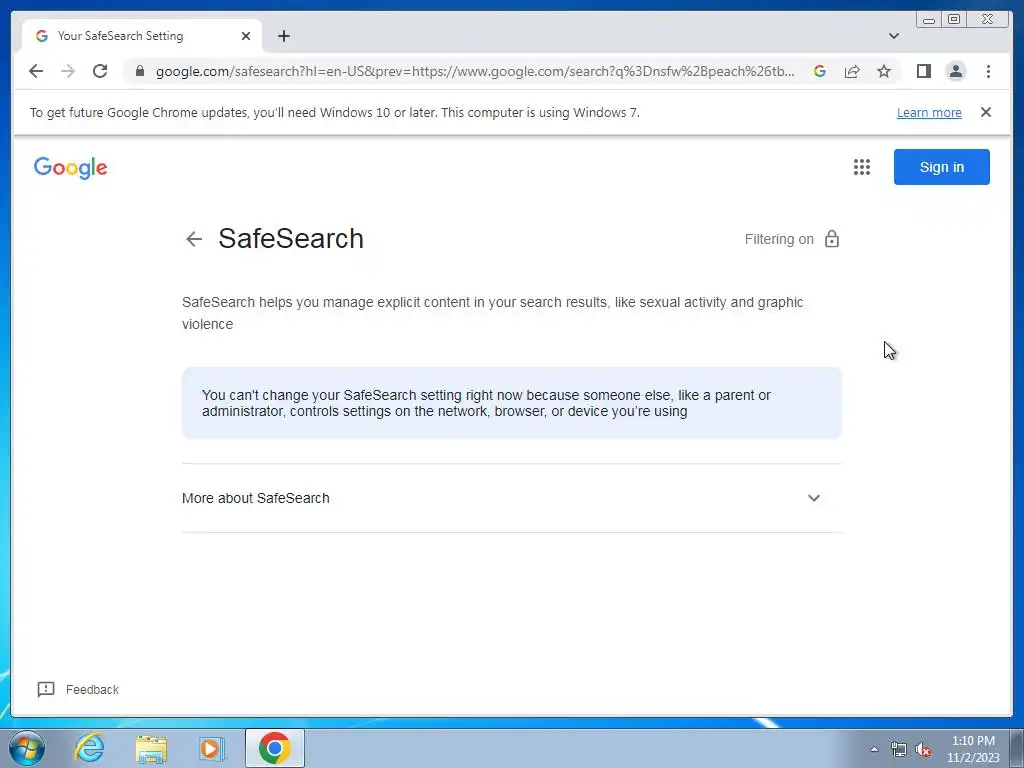The height and width of the screenshot is (768, 1024).
Task: Click the address bar URL field
Action: click(x=475, y=71)
